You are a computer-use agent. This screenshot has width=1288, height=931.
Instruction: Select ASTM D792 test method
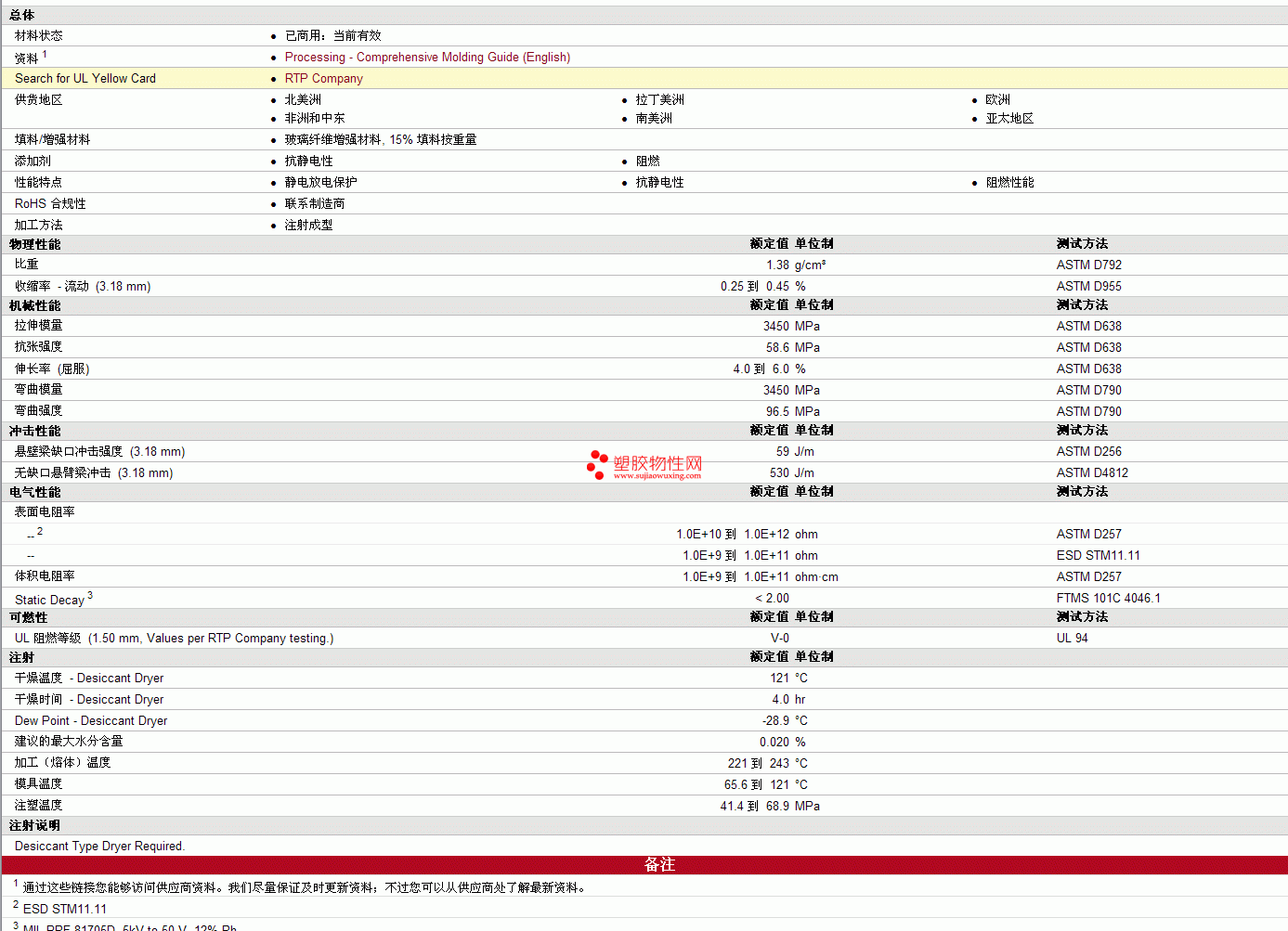point(1088,265)
